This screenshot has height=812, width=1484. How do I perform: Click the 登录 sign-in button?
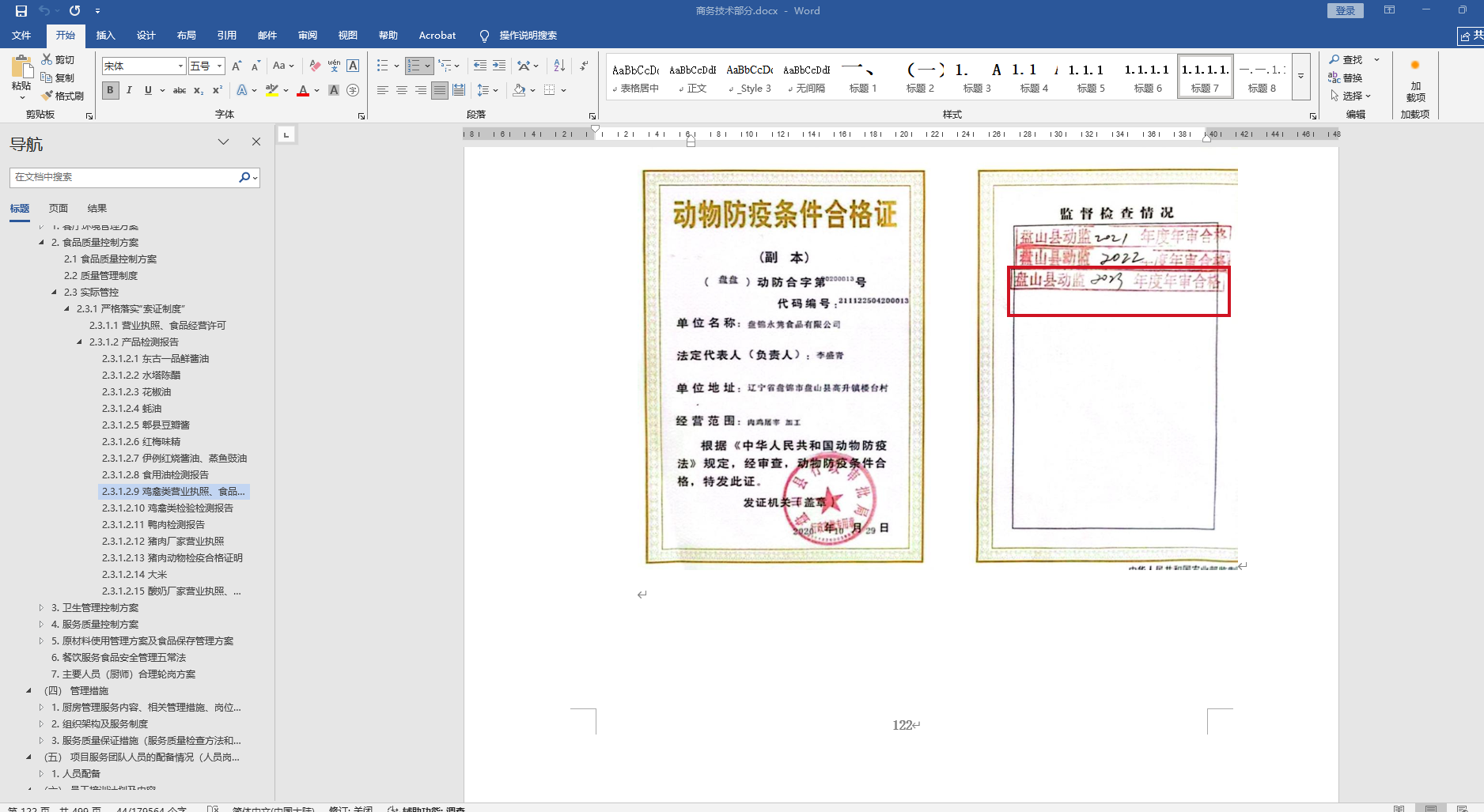pos(1345,11)
